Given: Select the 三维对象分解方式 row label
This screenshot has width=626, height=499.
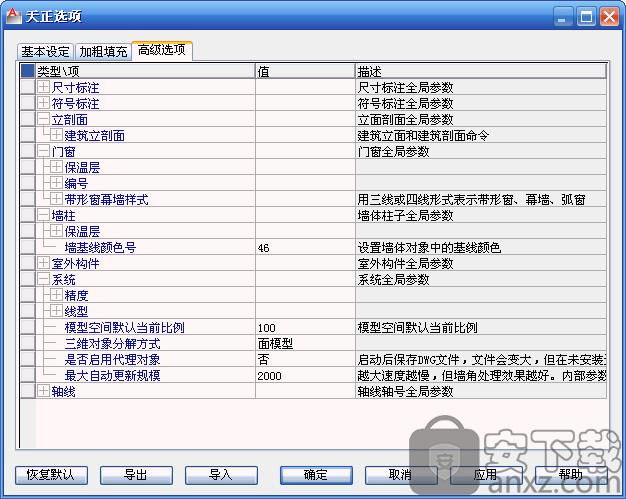Looking at the screenshot, I should click(x=112, y=343).
